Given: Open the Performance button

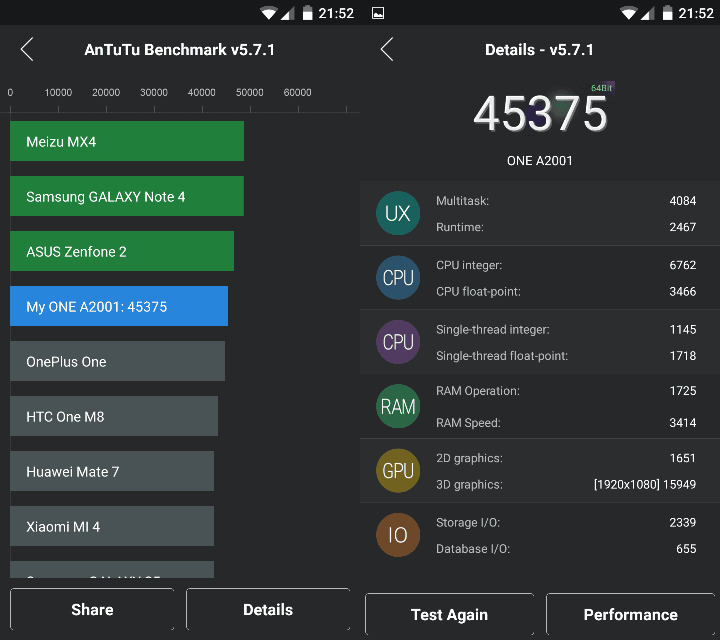Looking at the screenshot, I should click(630, 615).
